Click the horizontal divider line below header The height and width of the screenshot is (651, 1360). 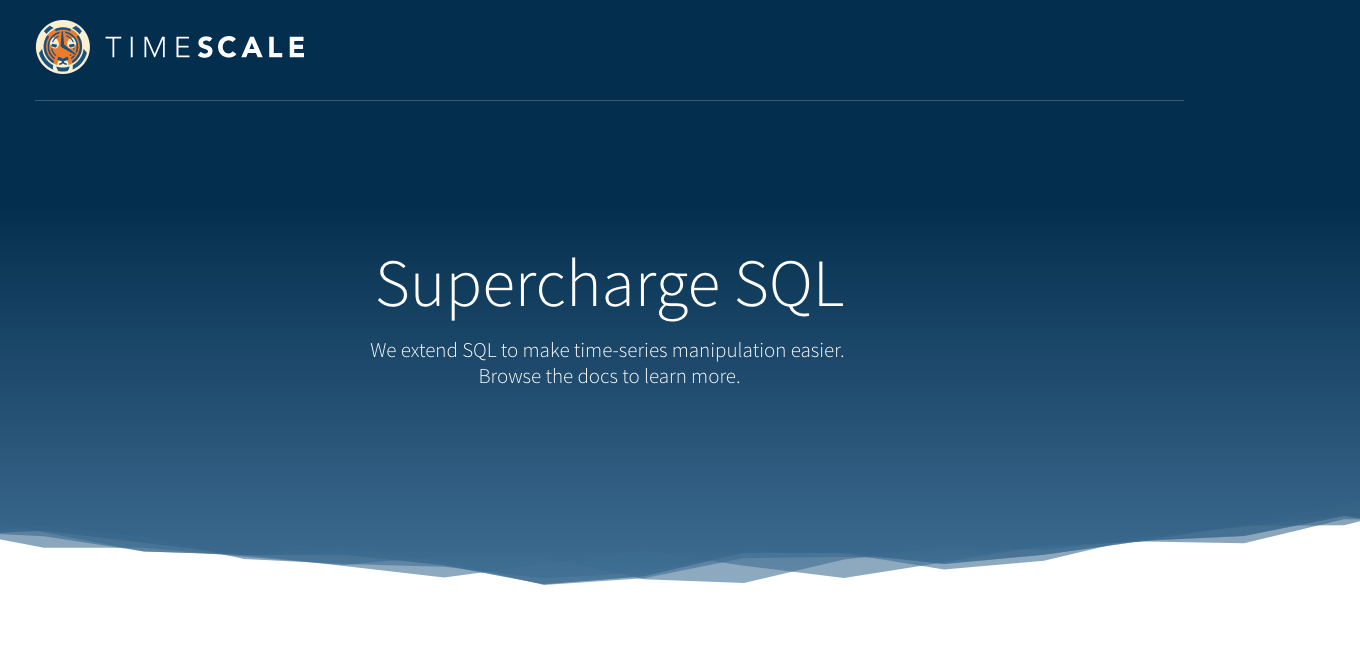(x=609, y=100)
